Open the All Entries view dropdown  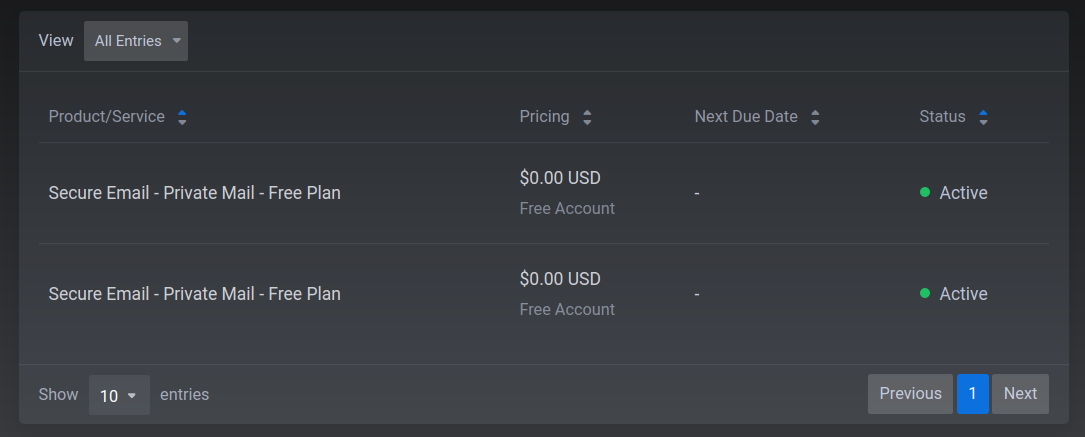[136, 41]
